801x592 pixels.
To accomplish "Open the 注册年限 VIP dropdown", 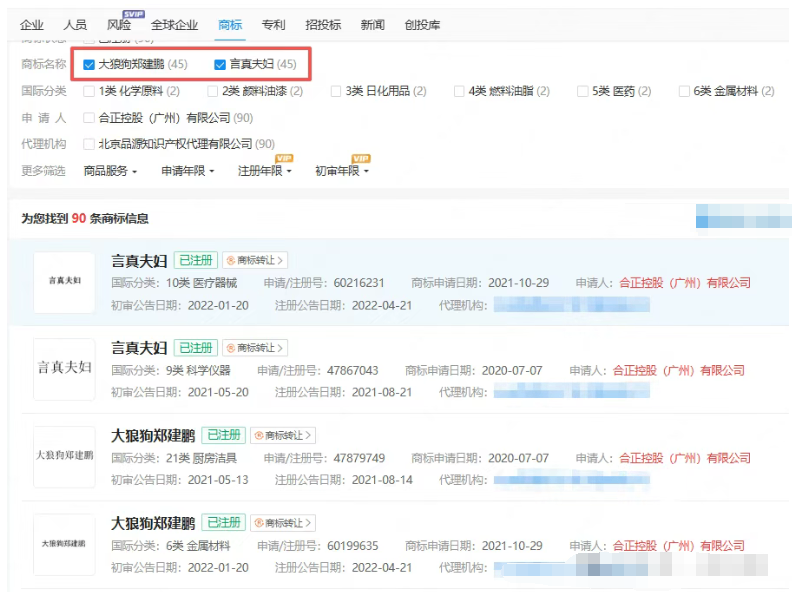I will point(265,171).
